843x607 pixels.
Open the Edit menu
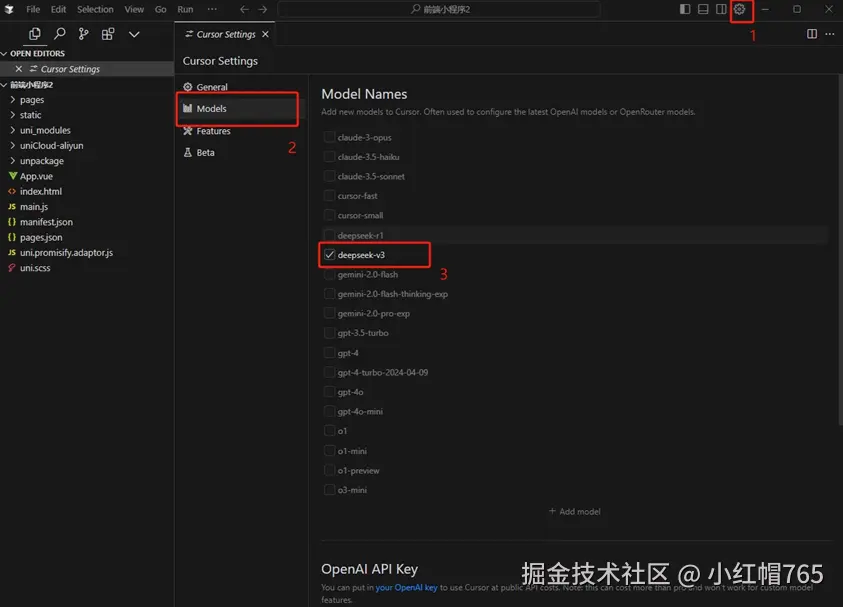click(58, 9)
